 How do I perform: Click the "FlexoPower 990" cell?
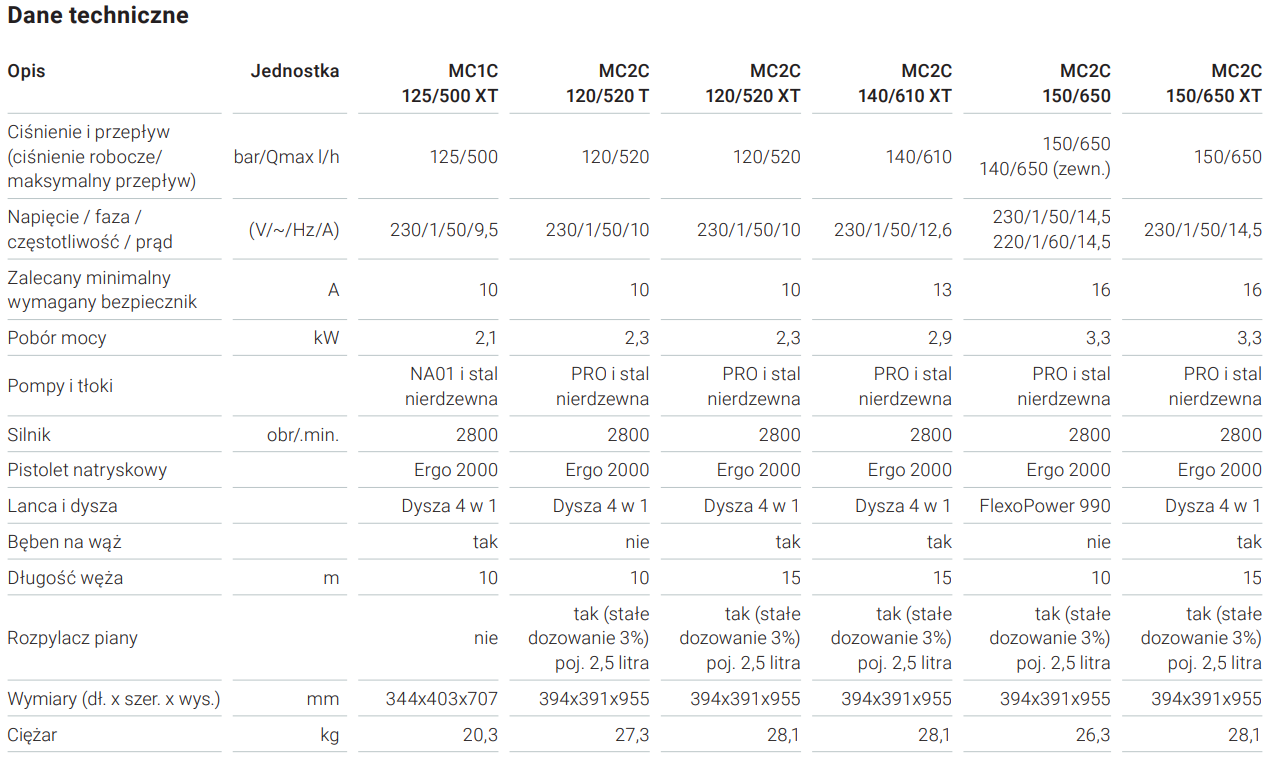(1045, 506)
